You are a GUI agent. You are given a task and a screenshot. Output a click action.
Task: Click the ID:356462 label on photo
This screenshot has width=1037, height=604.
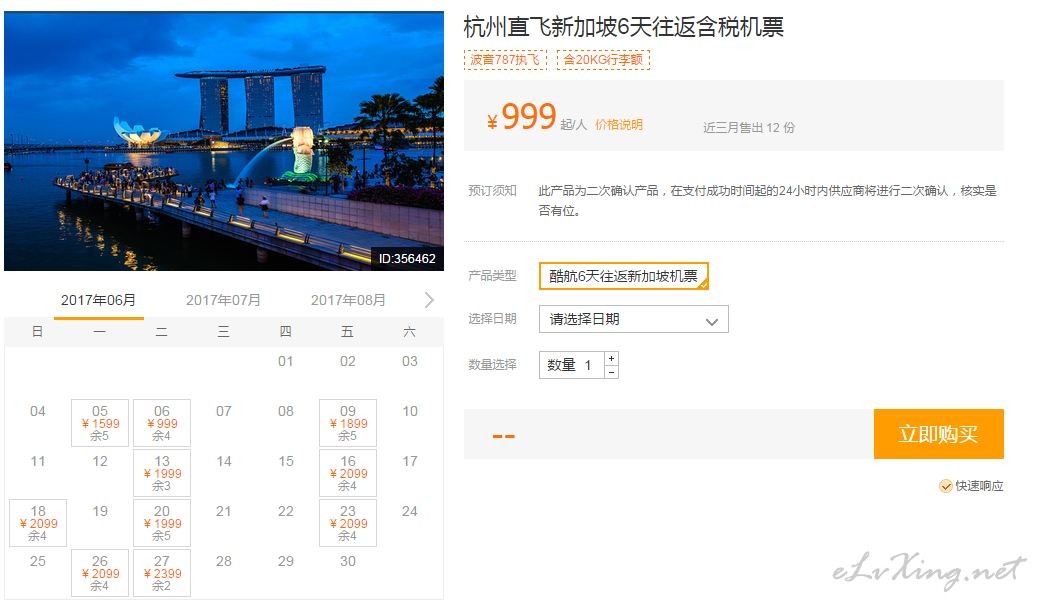coord(407,259)
